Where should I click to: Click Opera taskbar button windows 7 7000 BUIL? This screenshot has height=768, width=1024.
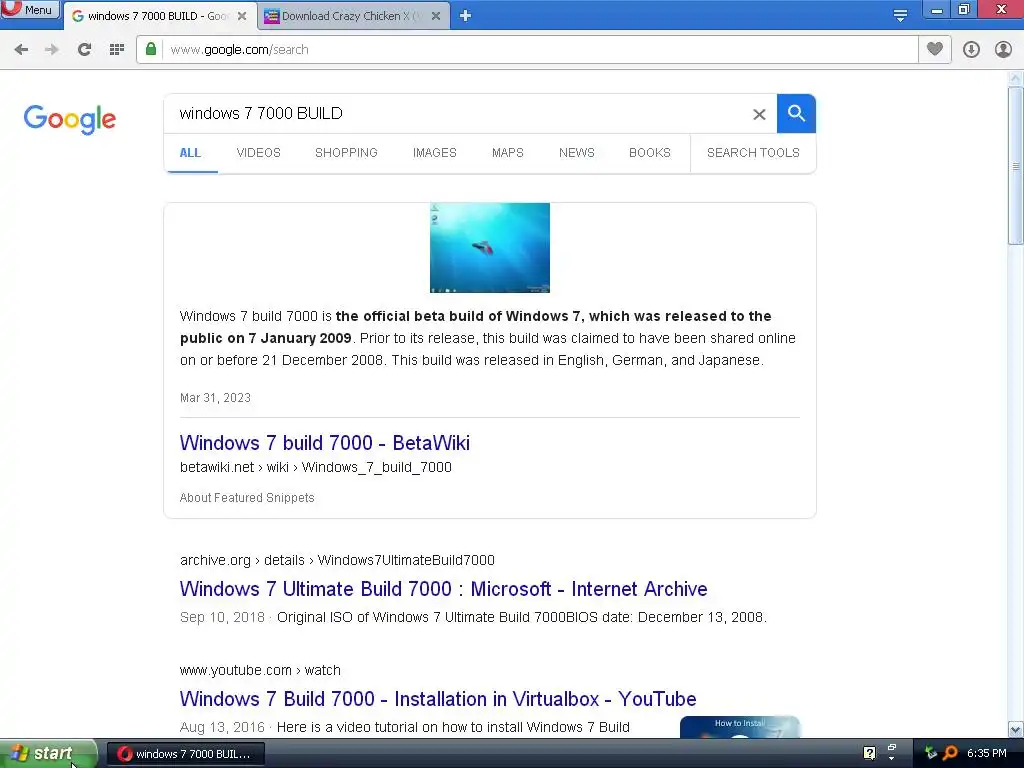coord(185,754)
